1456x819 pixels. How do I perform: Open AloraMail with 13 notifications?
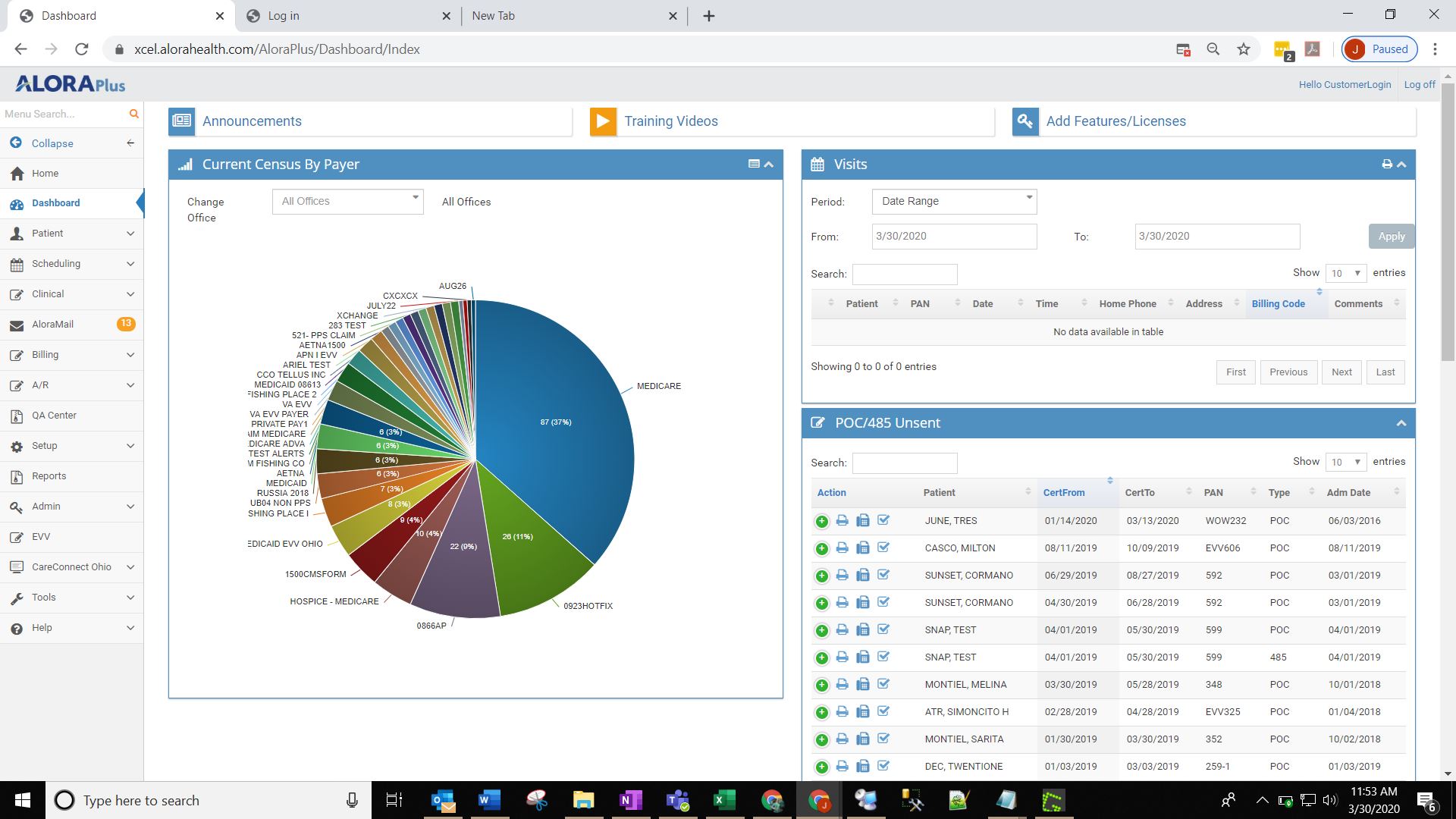pos(52,324)
